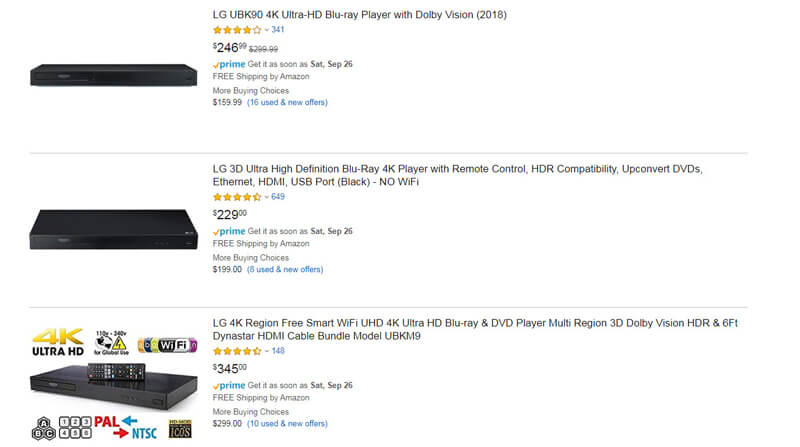Click the Prime logo under the $345.00 price
800x447 pixels.
(x=230, y=385)
